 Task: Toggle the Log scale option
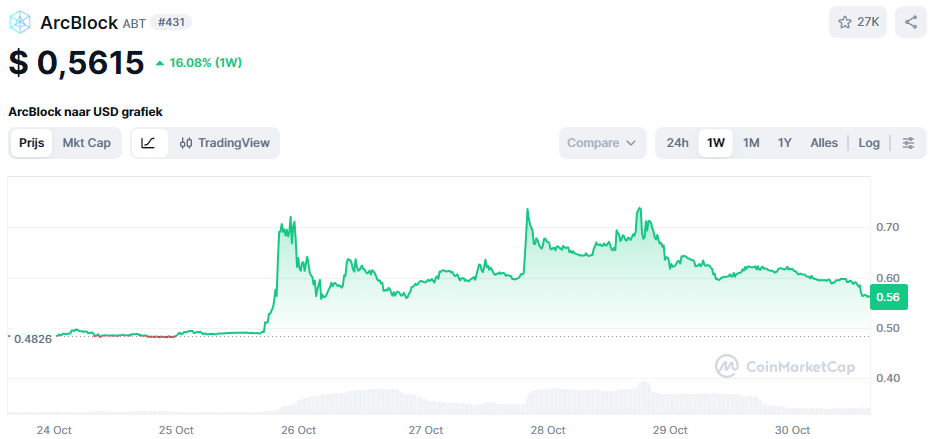(x=869, y=143)
